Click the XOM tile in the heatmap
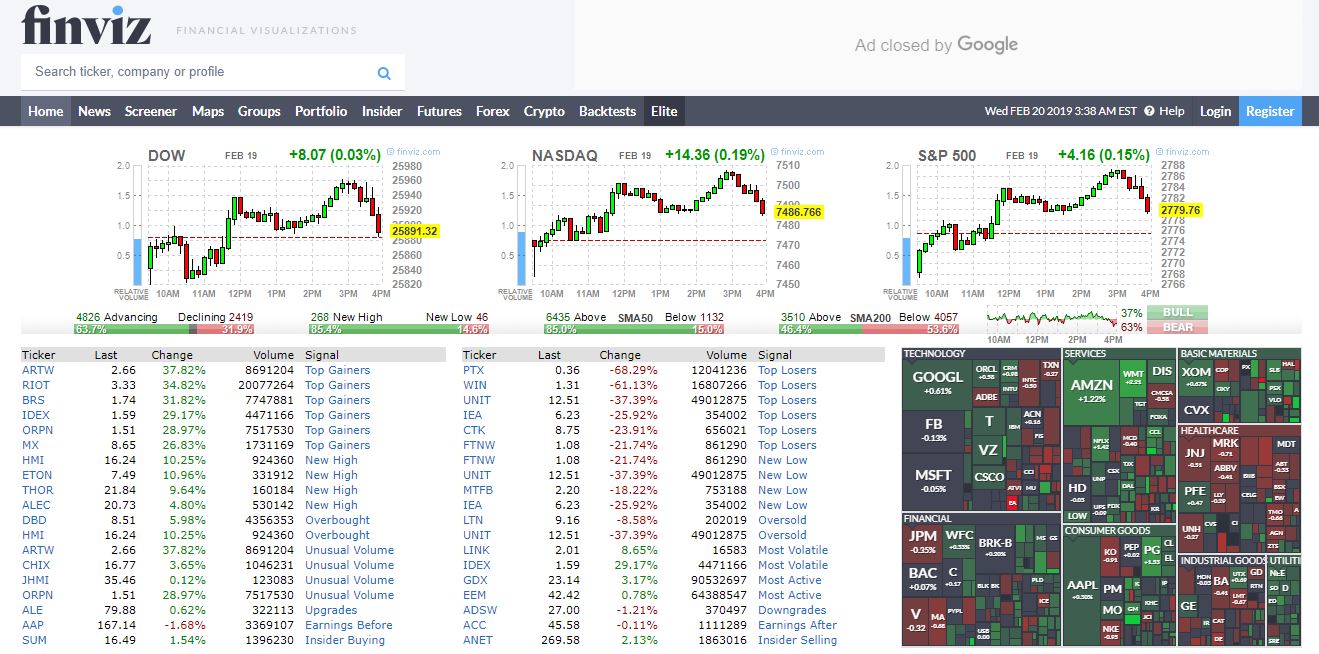This screenshot has height=654, width=1319. (x=1196, y=376)
